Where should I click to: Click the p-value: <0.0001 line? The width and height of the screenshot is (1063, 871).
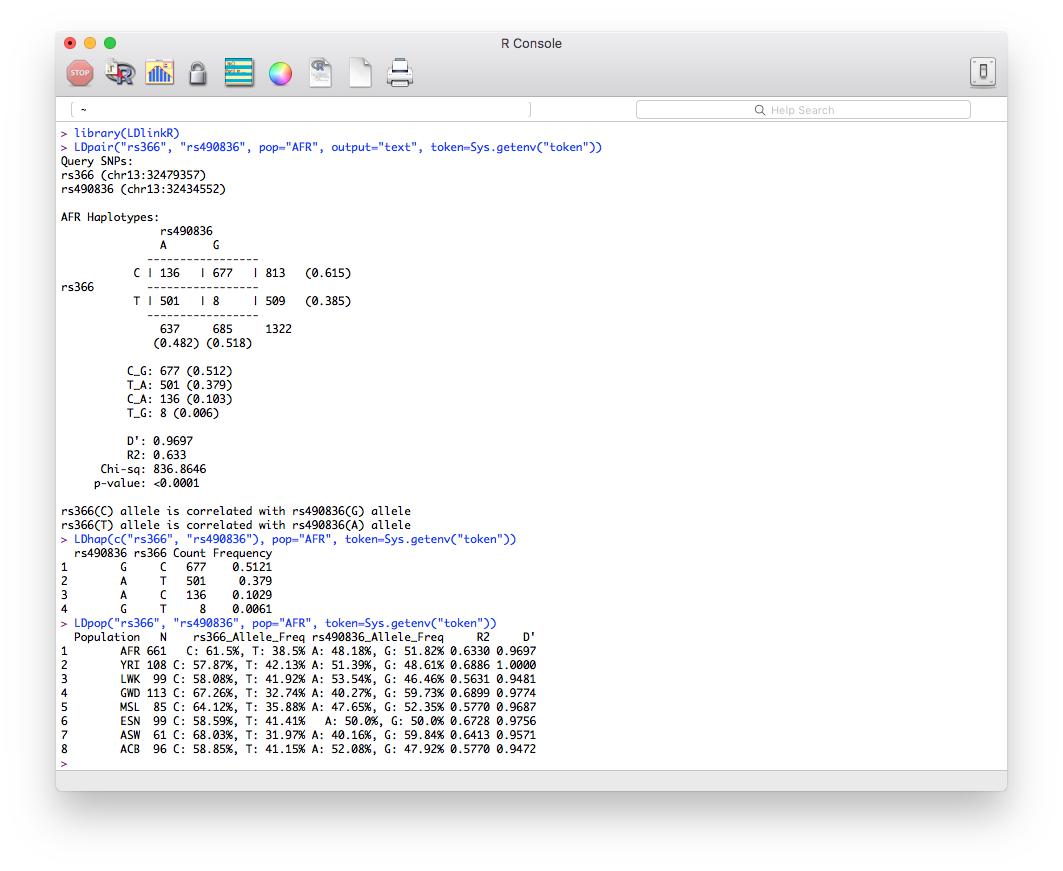pos(146,483)
